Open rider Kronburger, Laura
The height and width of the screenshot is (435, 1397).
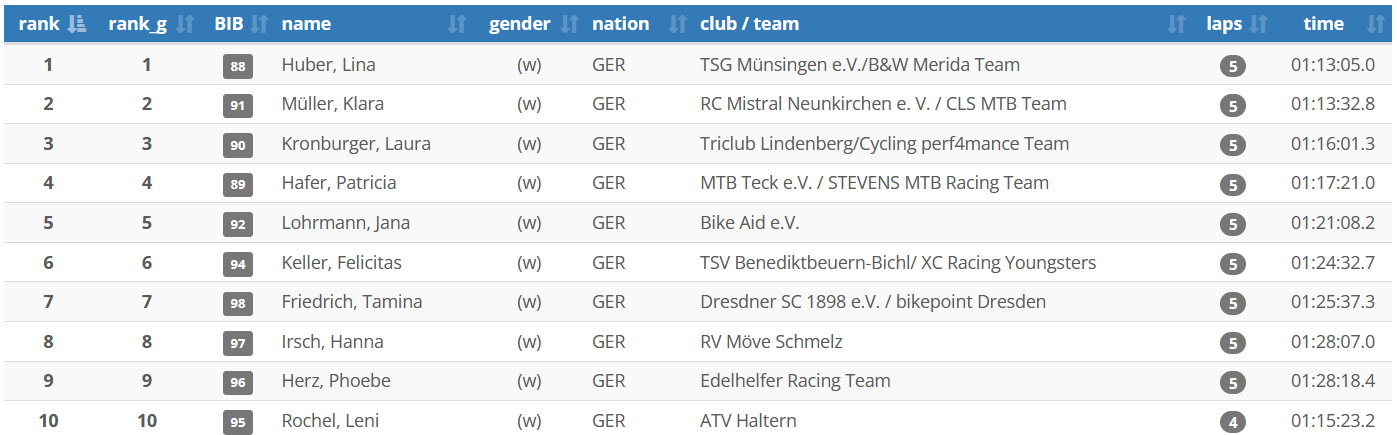tap(356, 144)
